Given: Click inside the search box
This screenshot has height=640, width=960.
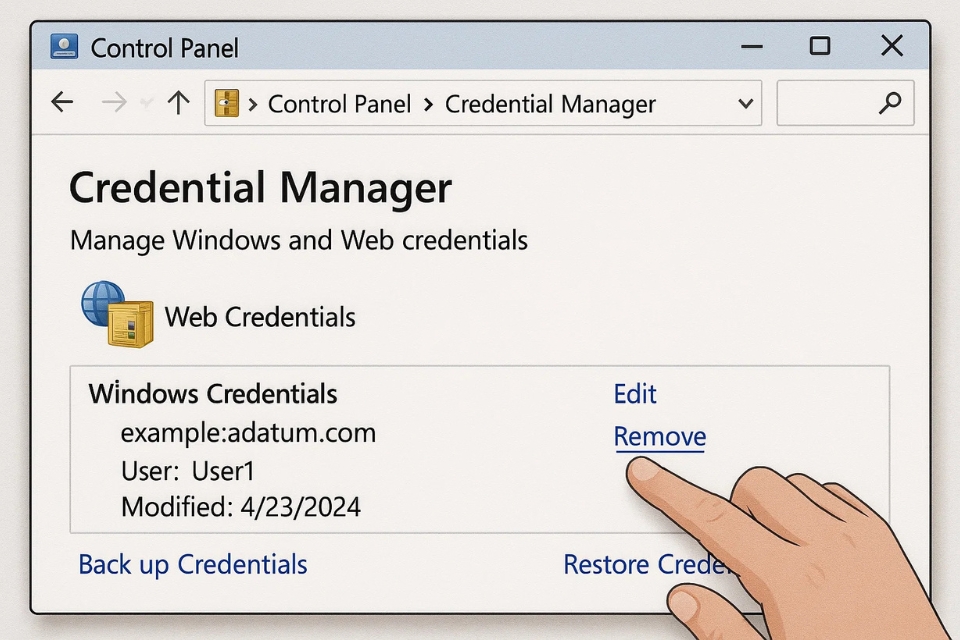Looking at the screenshot, I should pos(825,104).
